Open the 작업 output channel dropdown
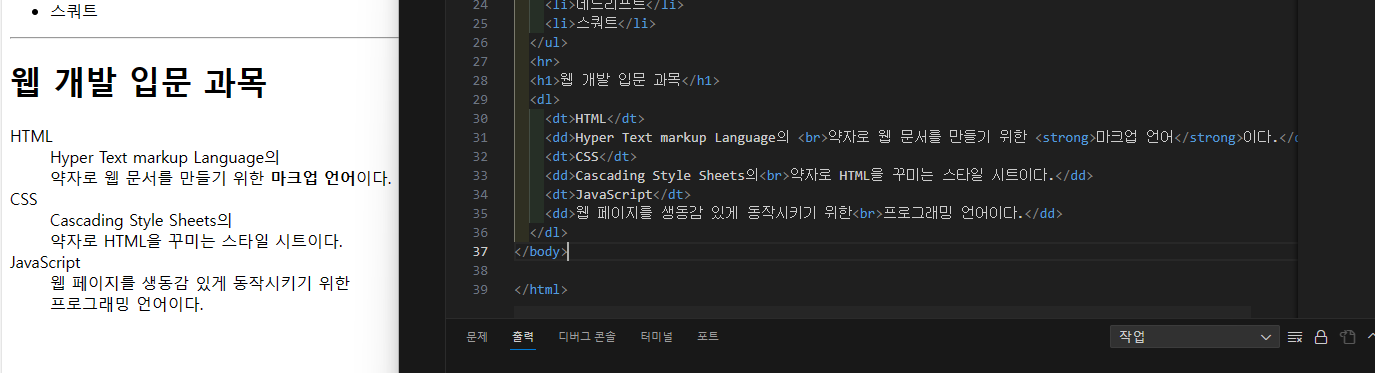The height and width of the screenshot is (373, 1375). (x=1195, y=337)
